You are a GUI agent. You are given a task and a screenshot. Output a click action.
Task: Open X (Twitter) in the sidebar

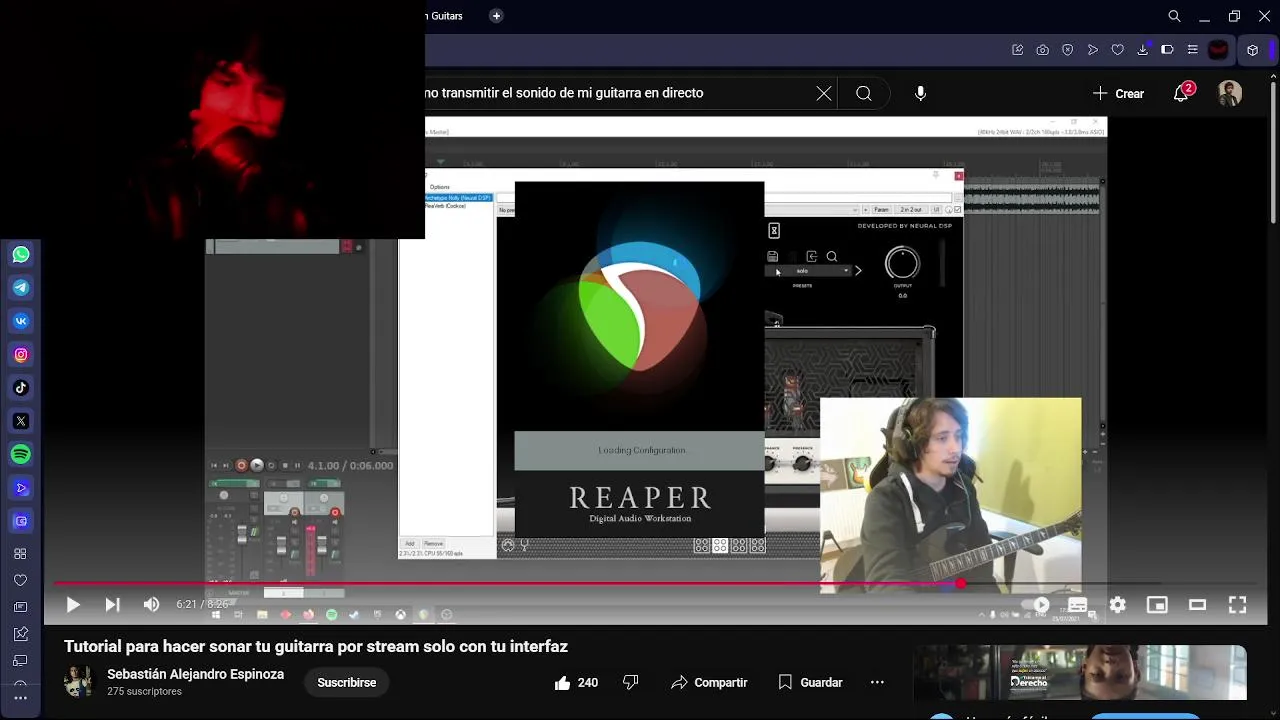click(21, 421)
